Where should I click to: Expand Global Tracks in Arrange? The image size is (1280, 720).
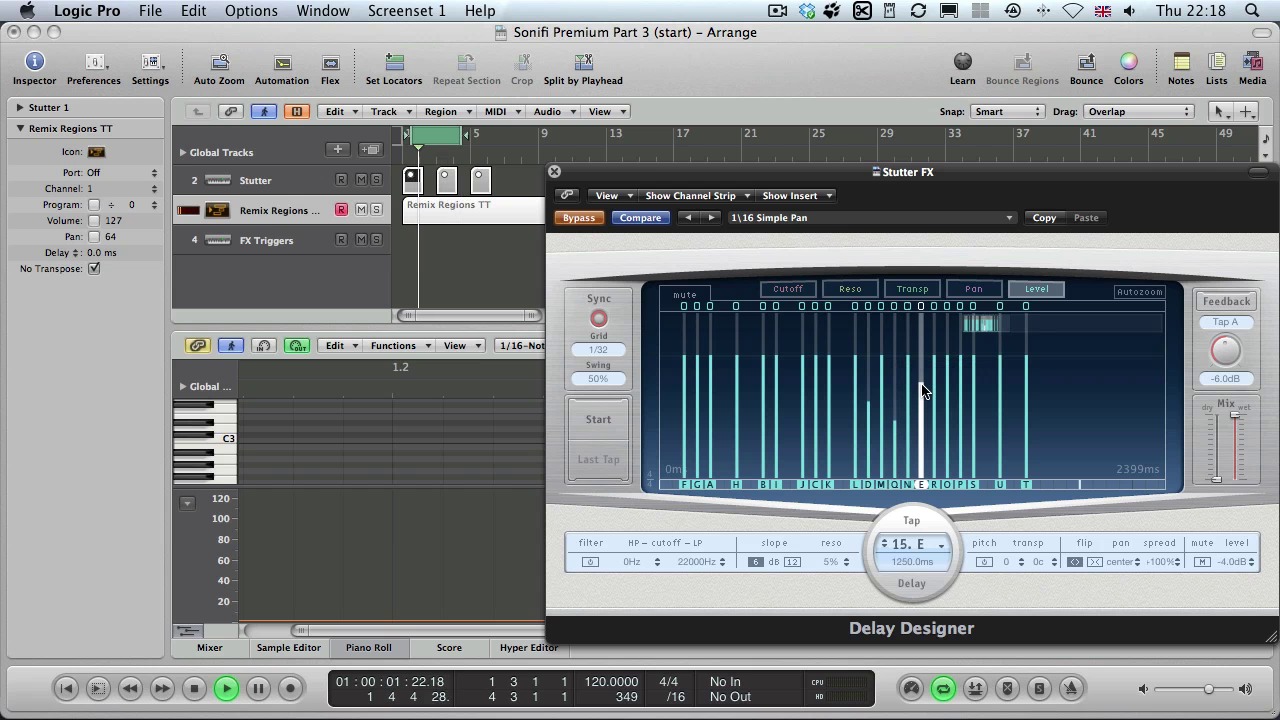[183, 152]
